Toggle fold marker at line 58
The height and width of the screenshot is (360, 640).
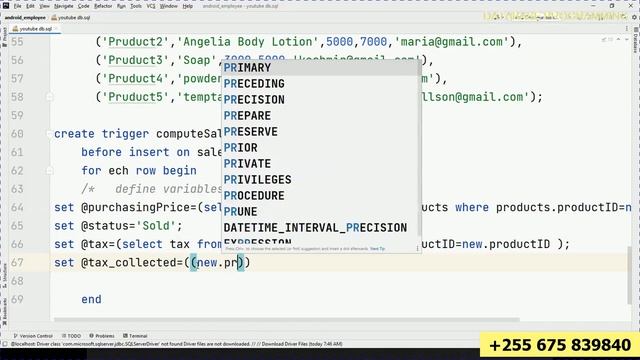tap(49, 97)
